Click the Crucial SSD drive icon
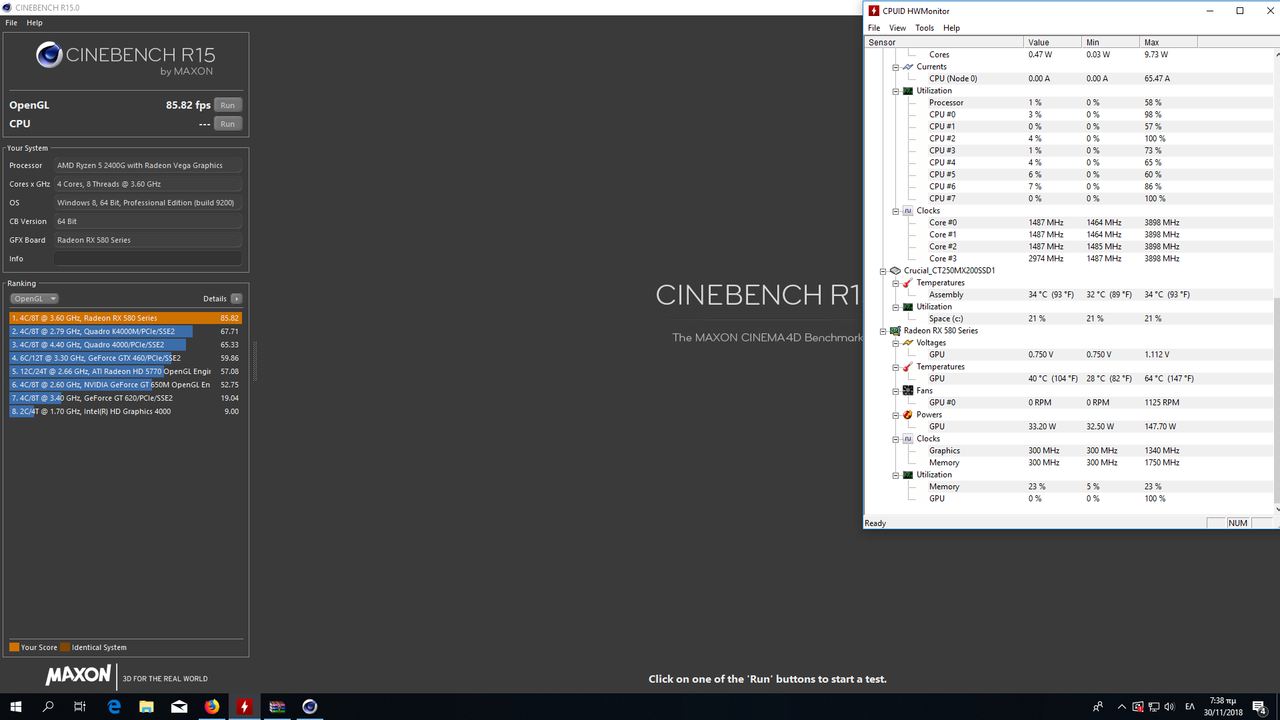 click(x=895, y=271)
